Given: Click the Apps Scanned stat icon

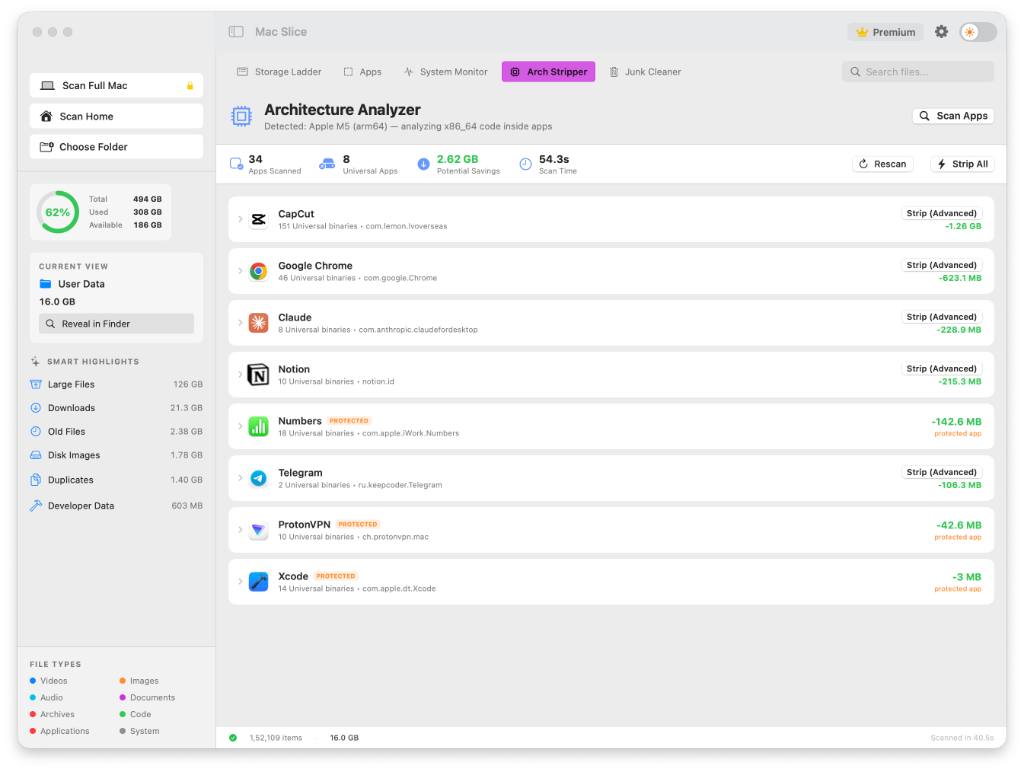Looking at the screenshot, I should pyautogui.click(x=236, y=164).
